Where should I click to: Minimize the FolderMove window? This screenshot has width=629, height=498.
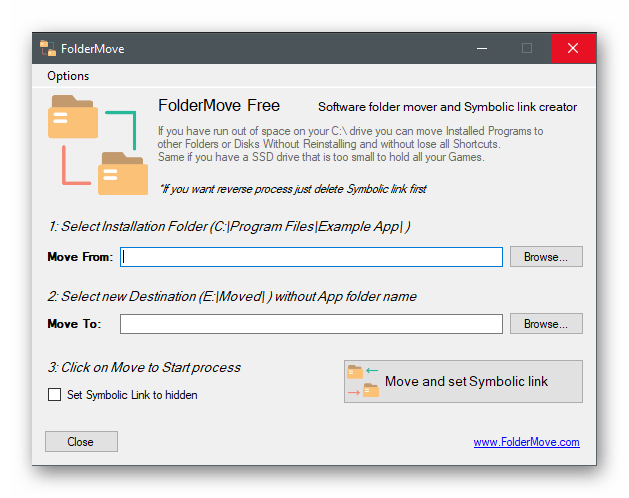482,49
